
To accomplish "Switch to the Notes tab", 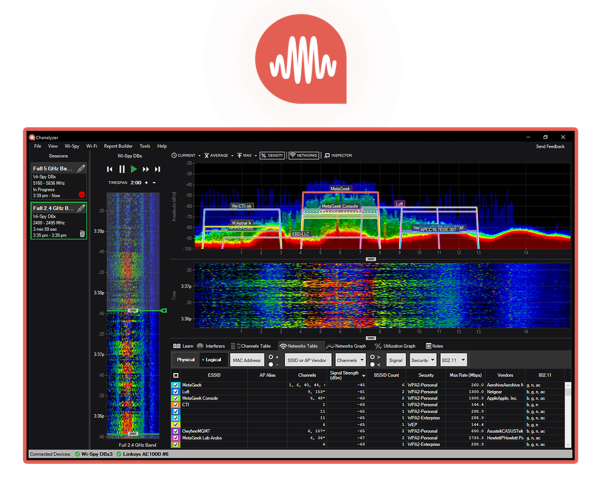I will [x=435, y=346].
